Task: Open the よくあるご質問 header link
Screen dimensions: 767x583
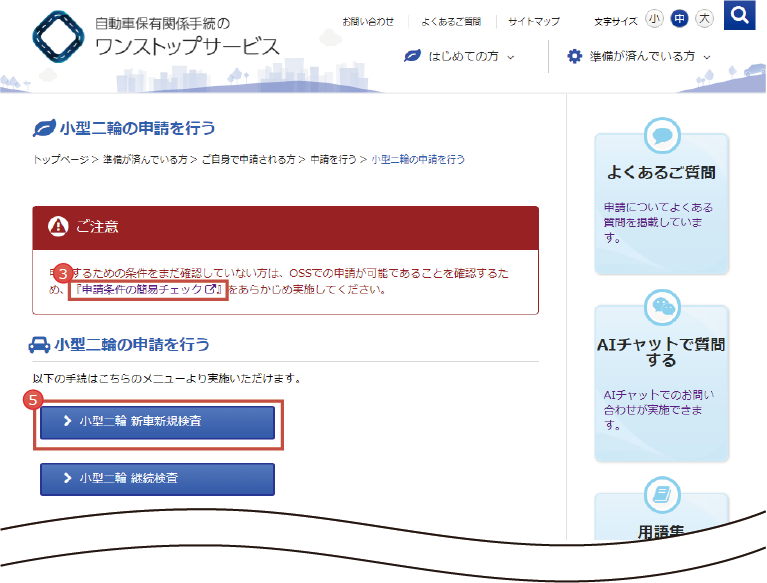Action: 451,22
